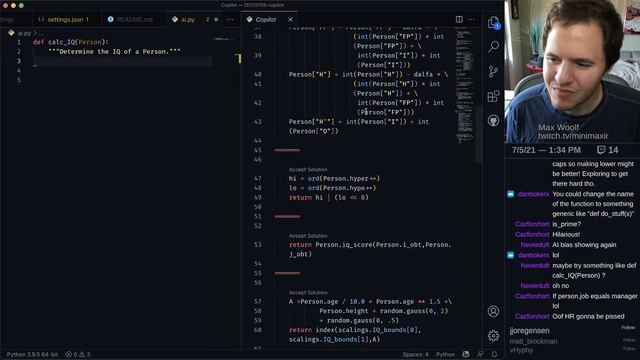640x360 pixels.
Task: Open the Source Control view
Action: click(493, 71)
